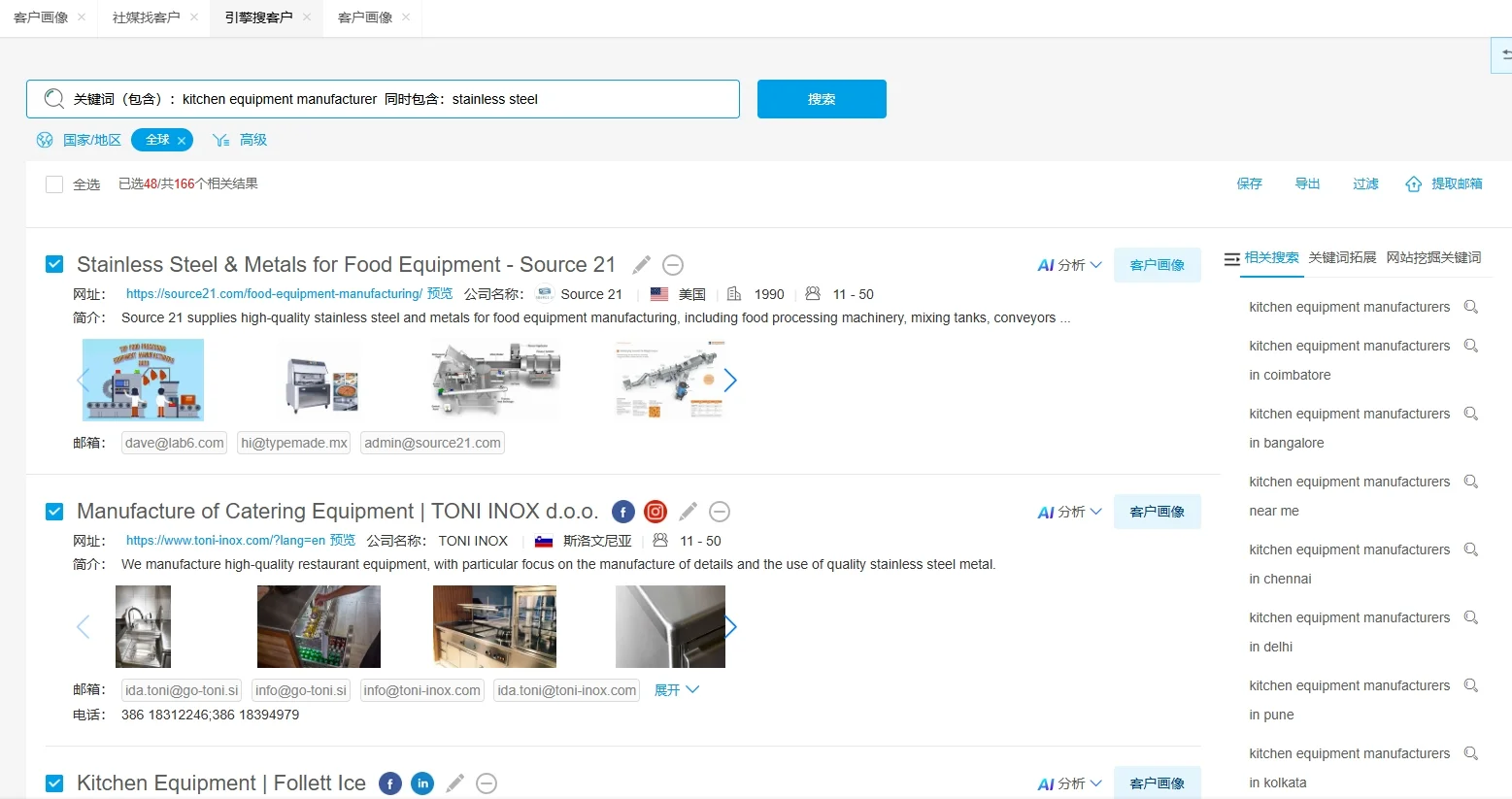Screen dimensions: 1512x799
Task: Remove the Follett Ice result minus icon
Action: [487, 783]
